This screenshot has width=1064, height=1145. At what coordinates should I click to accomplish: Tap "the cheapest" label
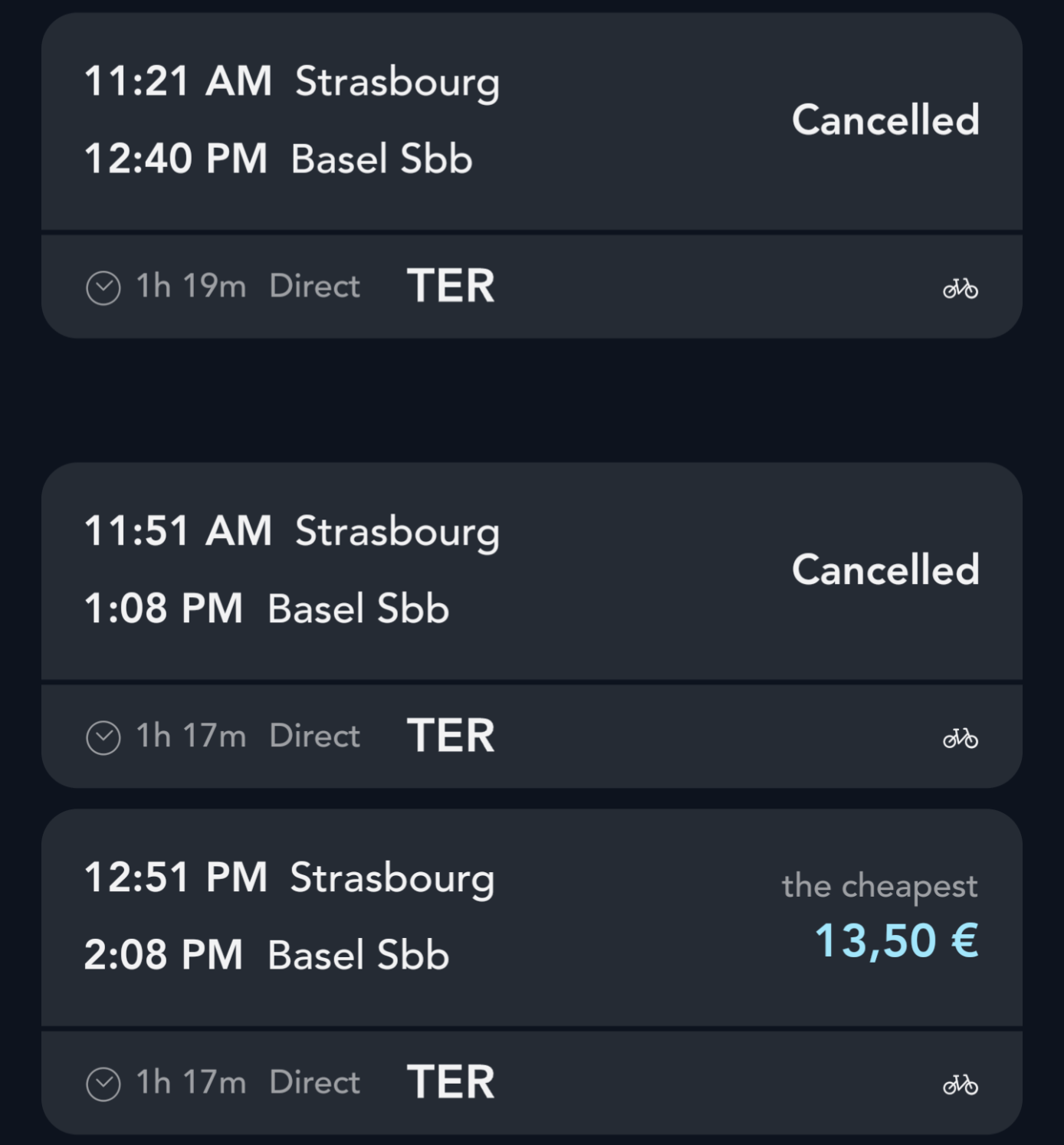pos(879,886)
